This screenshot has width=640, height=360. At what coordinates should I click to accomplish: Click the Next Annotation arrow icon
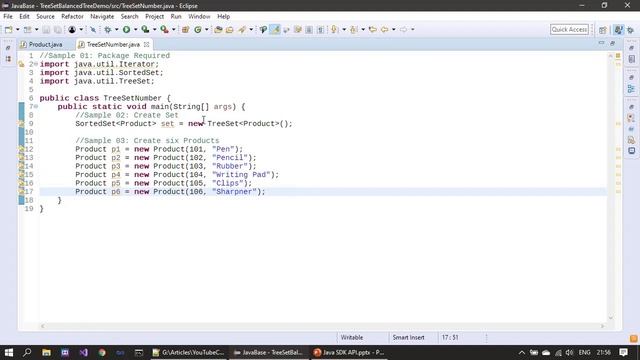(335, 29)
